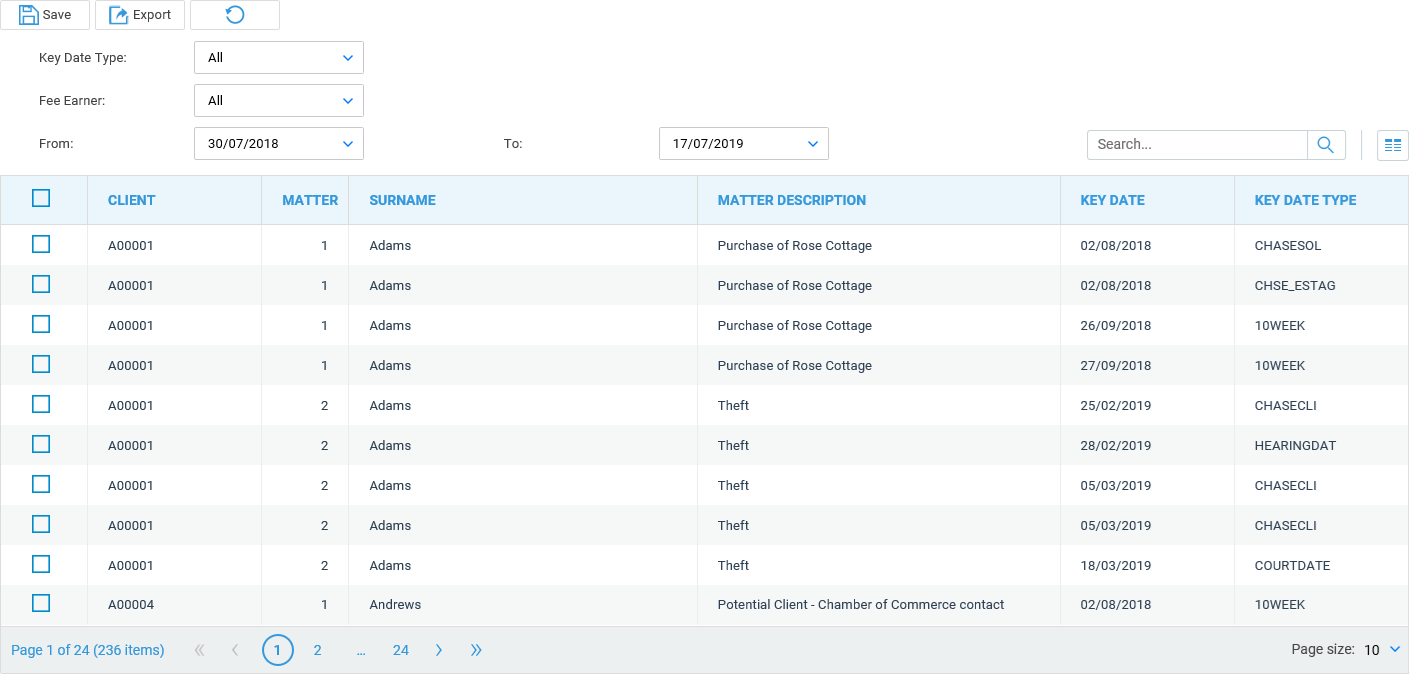Sort by the KEY DATE column header
1409x674 pixels.
[1112, 200]
